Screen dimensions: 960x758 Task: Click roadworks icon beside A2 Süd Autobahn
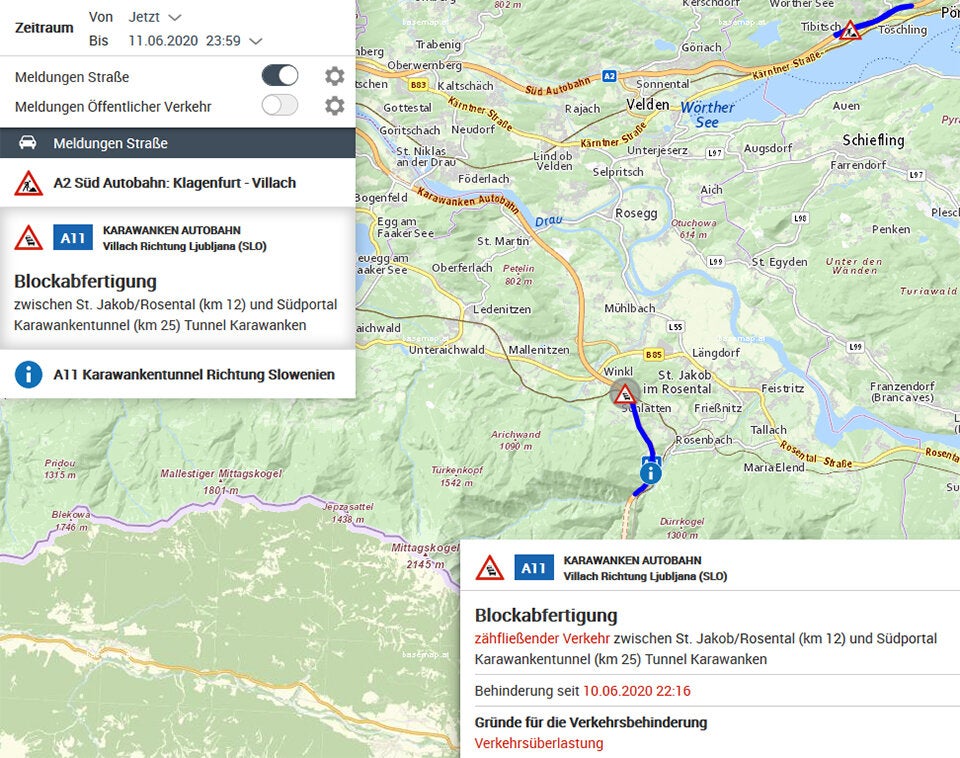[28, 183]
